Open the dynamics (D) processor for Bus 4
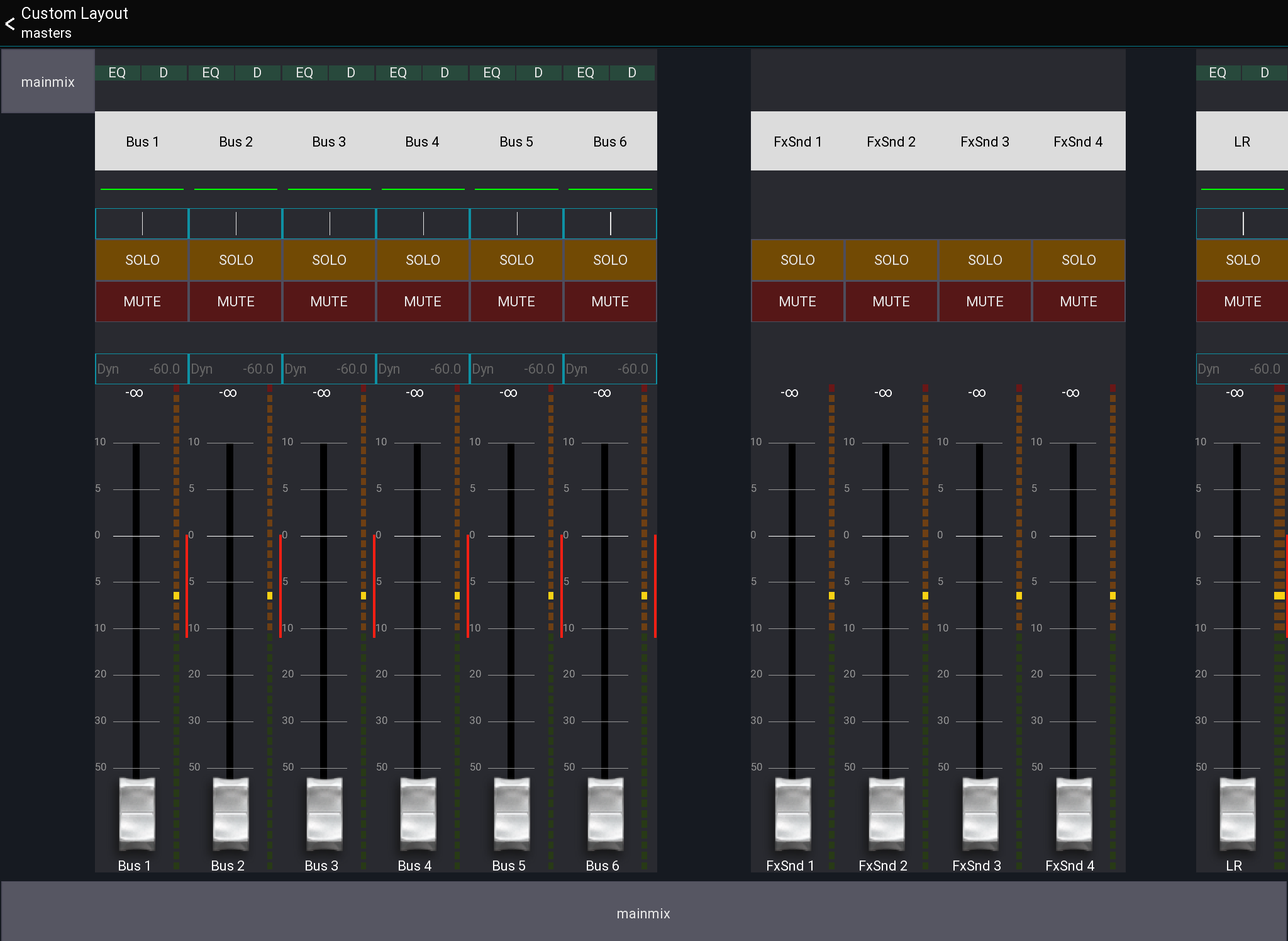Image resolution: width=1288 pixels, height=941 pixels. coord(445,72)
